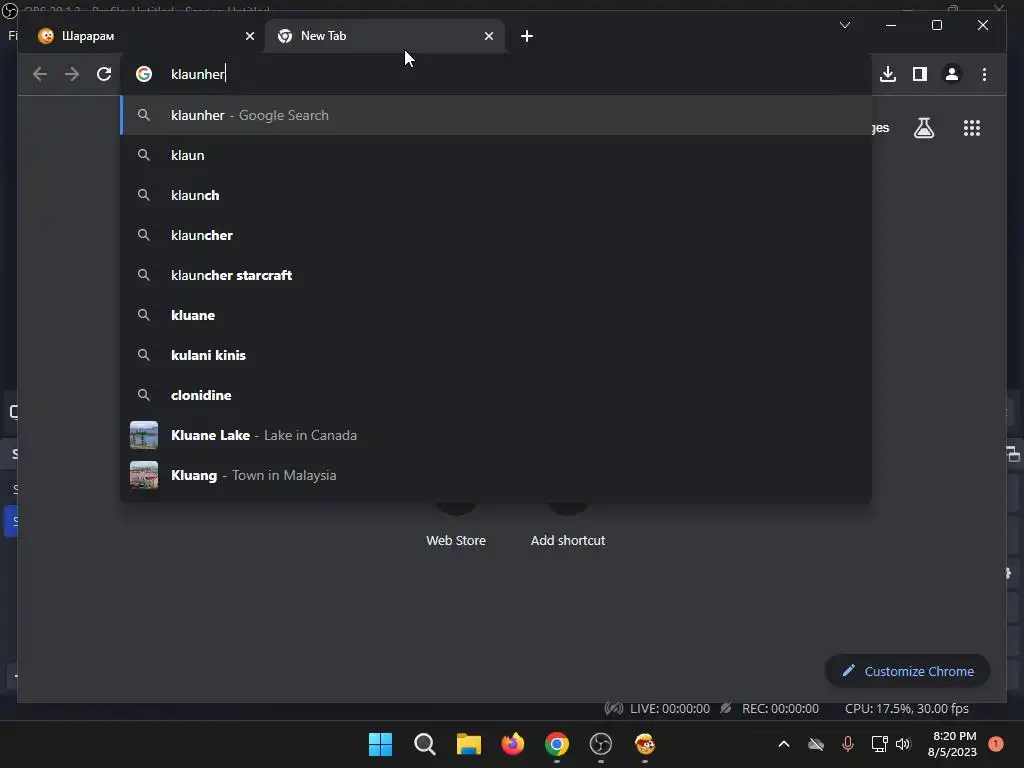Open the Kluane Lake entity suggestion
1024x768 pixels.
point(496,435)
